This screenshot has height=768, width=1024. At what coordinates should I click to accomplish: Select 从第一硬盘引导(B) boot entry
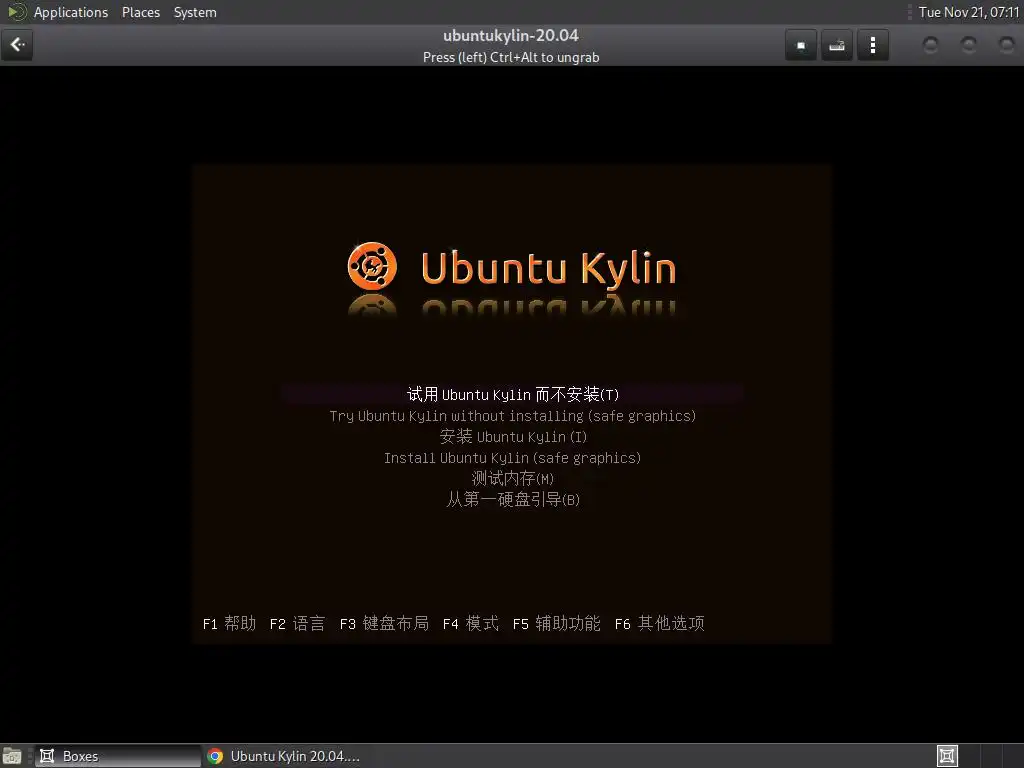click(x=513, y=500)
